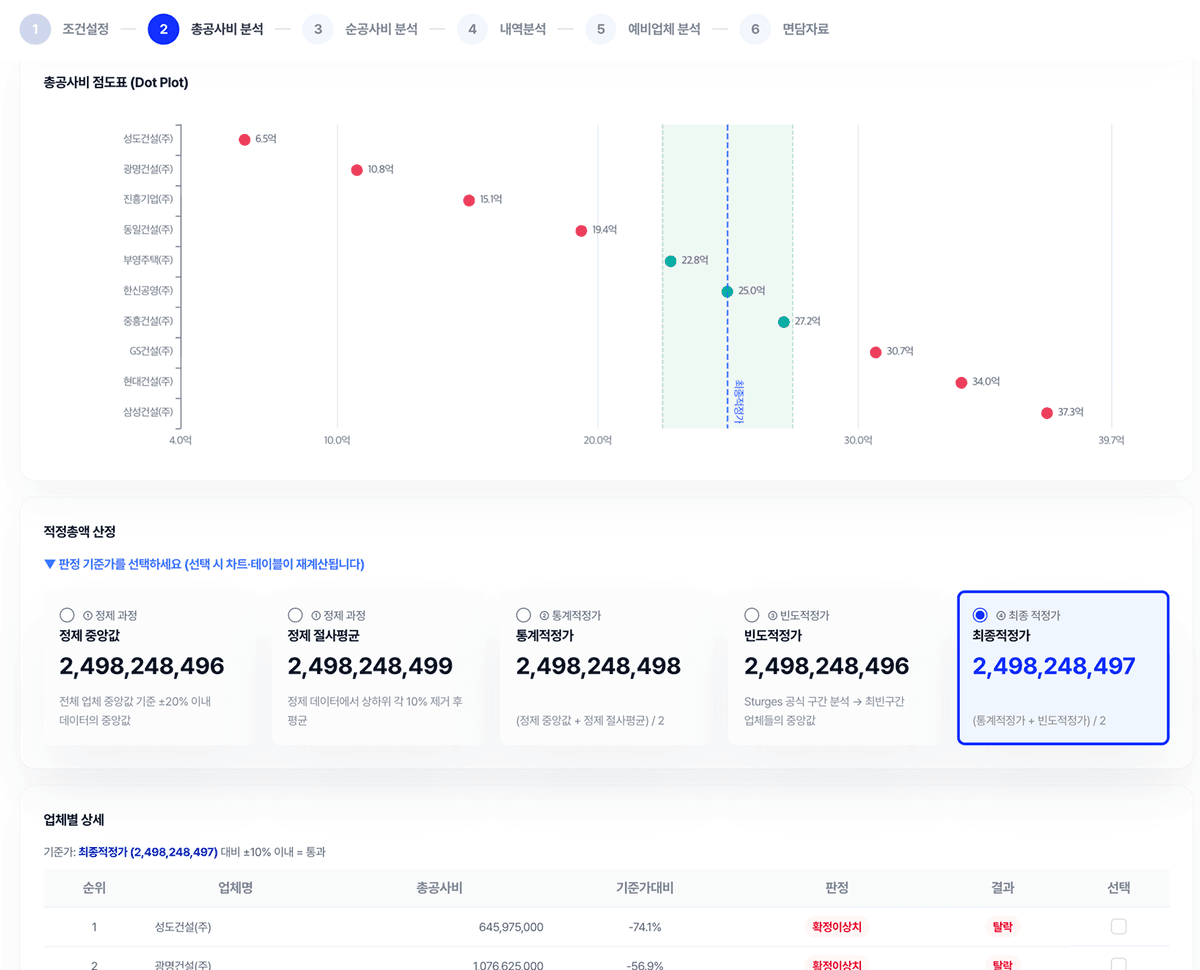Click the 성도건설 6.5억 red dot
Screen dimensions: 1200x970
[x=244, y=140]
